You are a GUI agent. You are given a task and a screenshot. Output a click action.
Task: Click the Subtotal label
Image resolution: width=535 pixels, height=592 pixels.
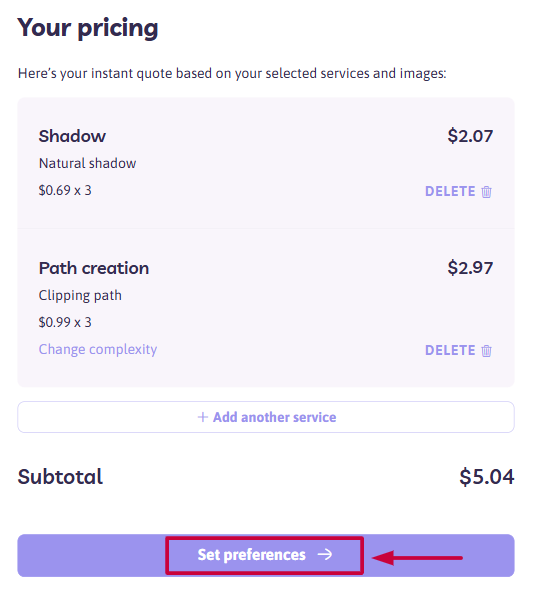pos(60,476)
